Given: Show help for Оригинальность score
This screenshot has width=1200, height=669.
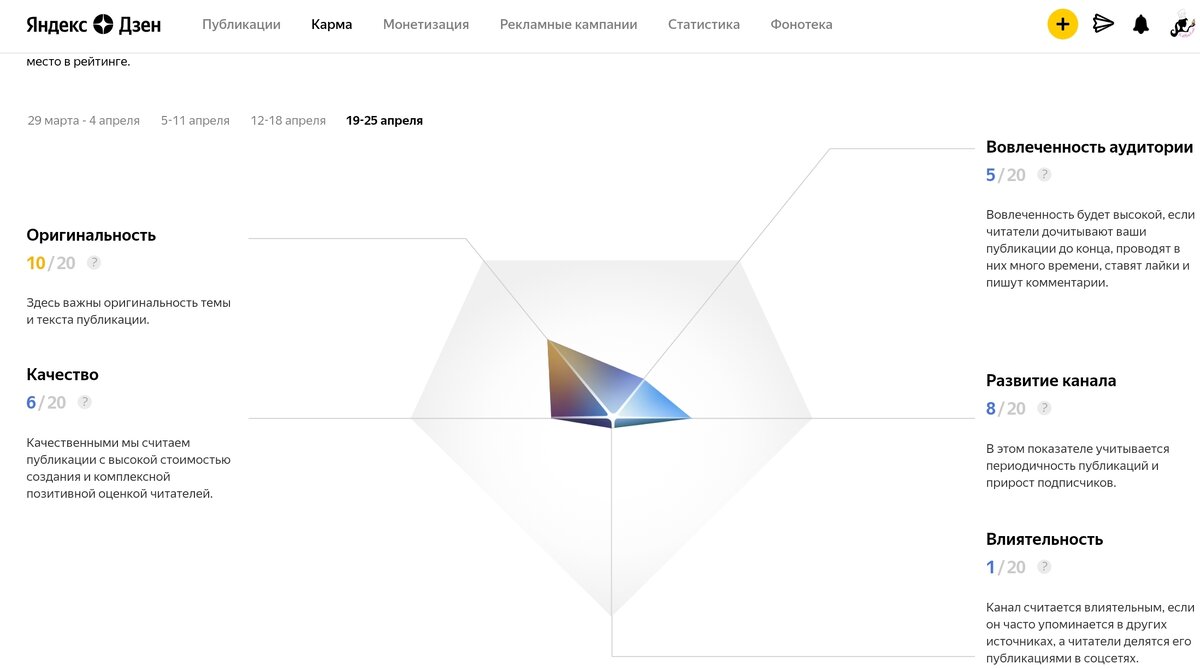Looking at the screenshot, I should pos(94,263).
